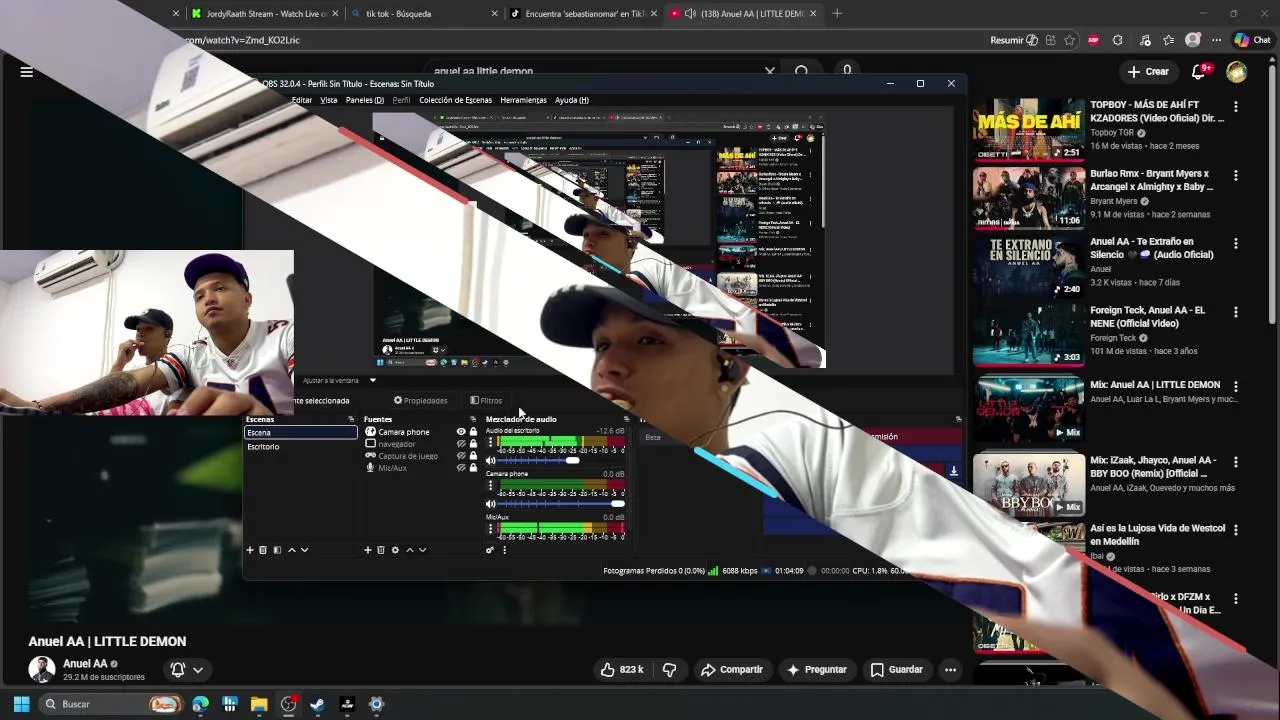Unlock the Mic/Aux source padlock
This screenshot has width=1280, height=720.
click(473, 468)
